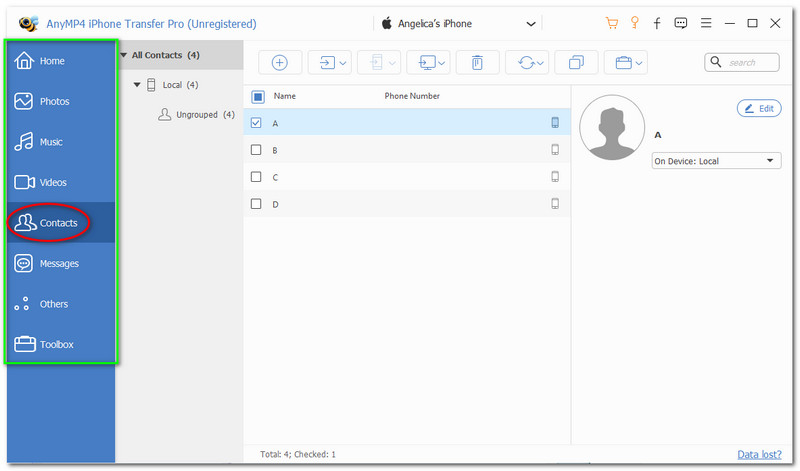800x471 pixels.
Task: Open the shopping cart purchase icon
Action: 612,23
